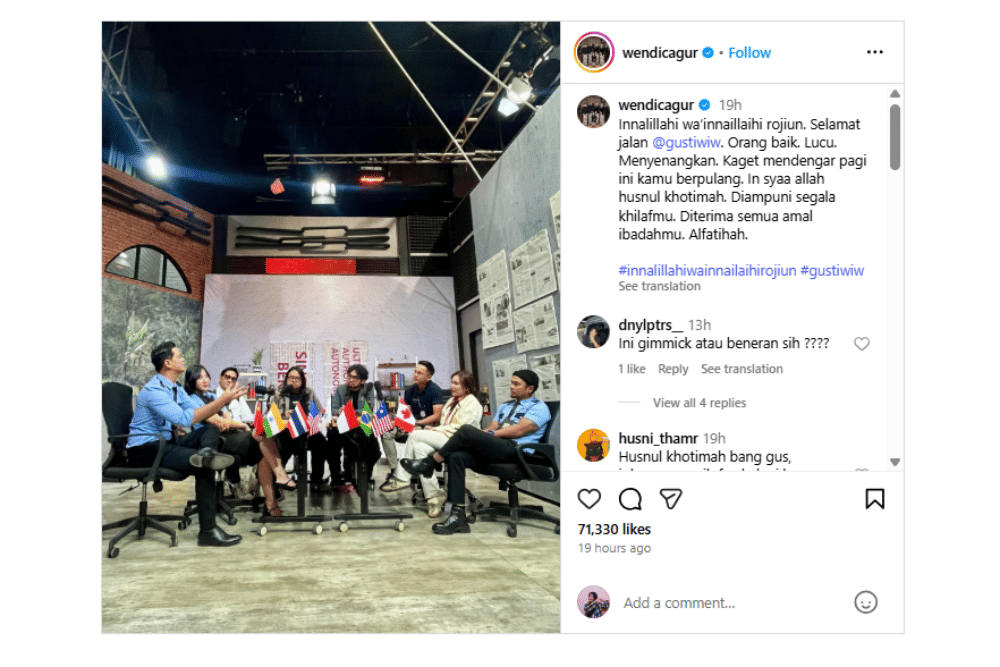Open more options three-dot menu

pyautogui.click(x=874, y=52)
